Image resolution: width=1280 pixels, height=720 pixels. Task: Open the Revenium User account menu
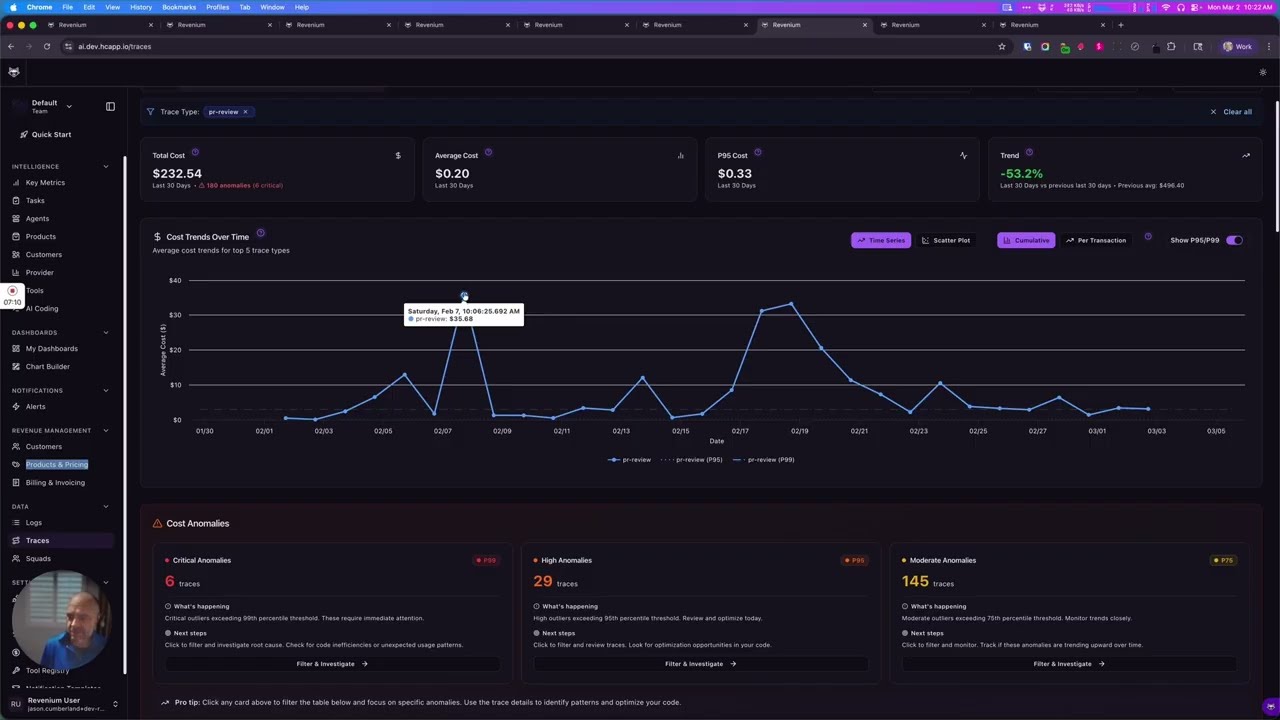pyautogui.click(x=64, y=704)
